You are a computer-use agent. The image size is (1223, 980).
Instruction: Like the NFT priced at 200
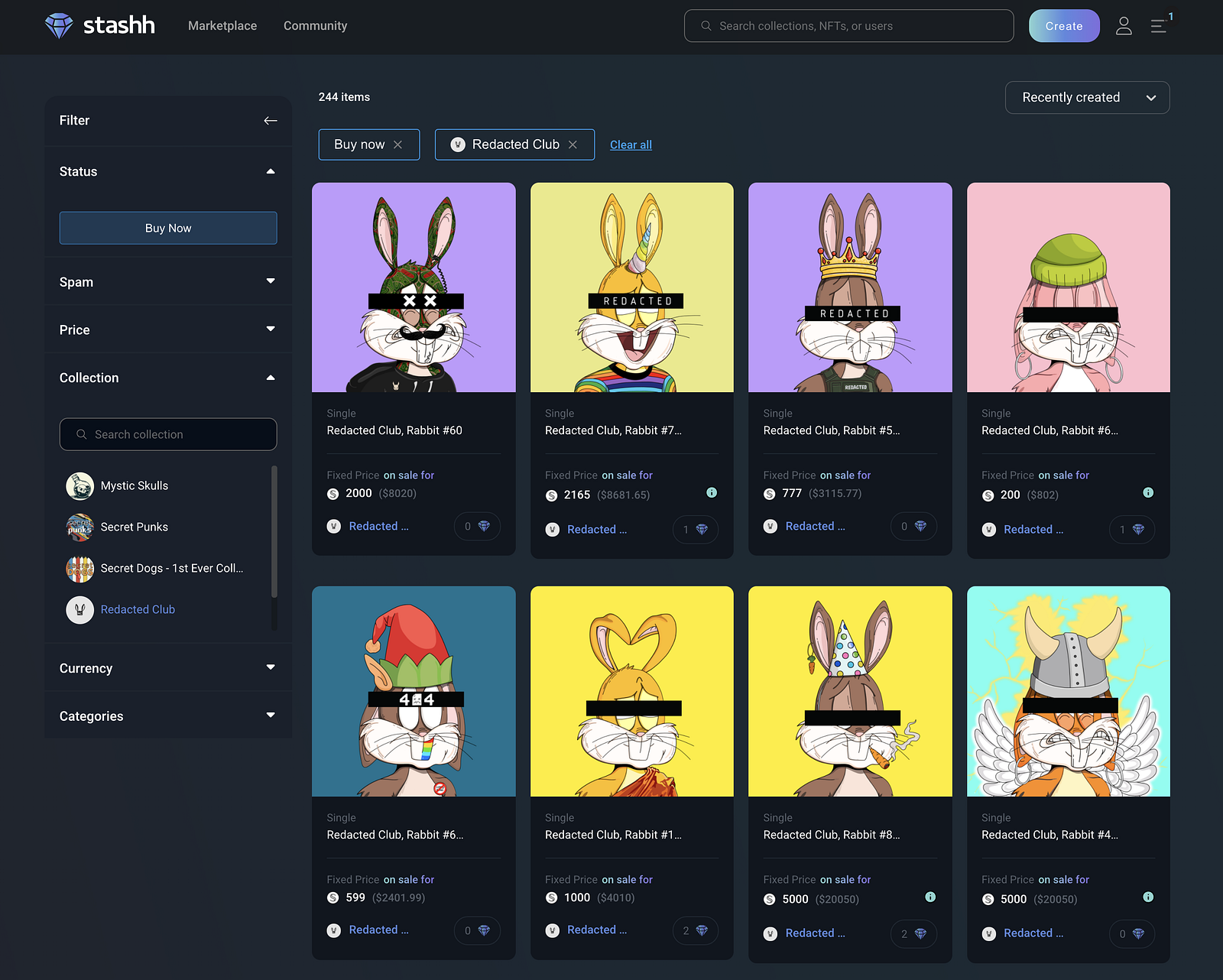tap(1132, 530)
